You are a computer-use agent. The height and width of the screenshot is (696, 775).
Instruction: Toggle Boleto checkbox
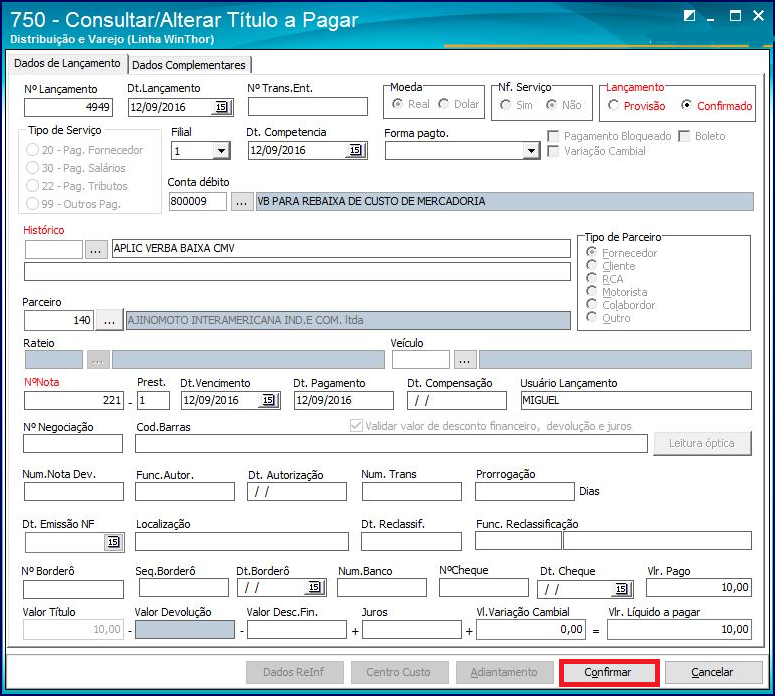click(684, 136)
